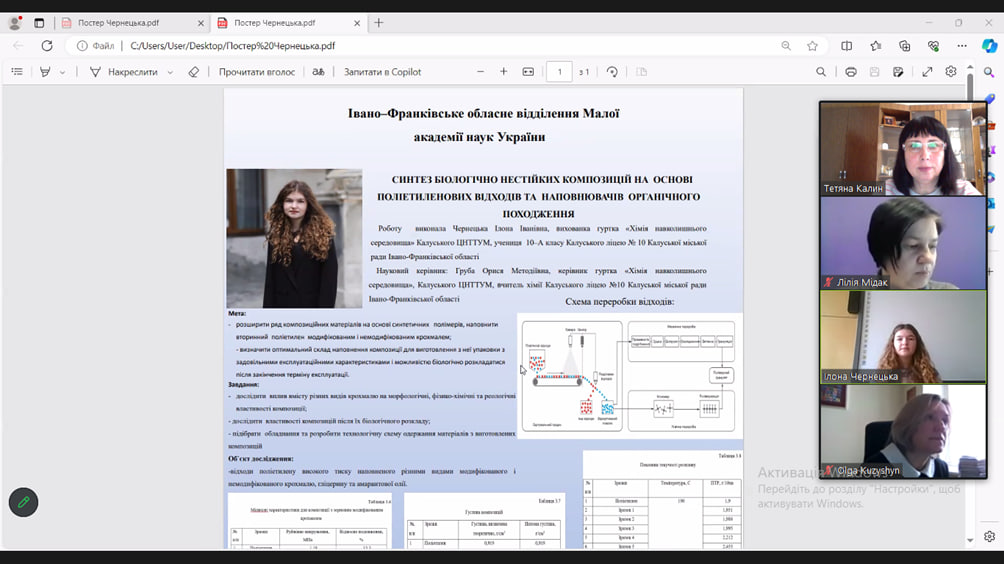Print the PDF document
The image size is (1004, 564).
coord(850,72)
